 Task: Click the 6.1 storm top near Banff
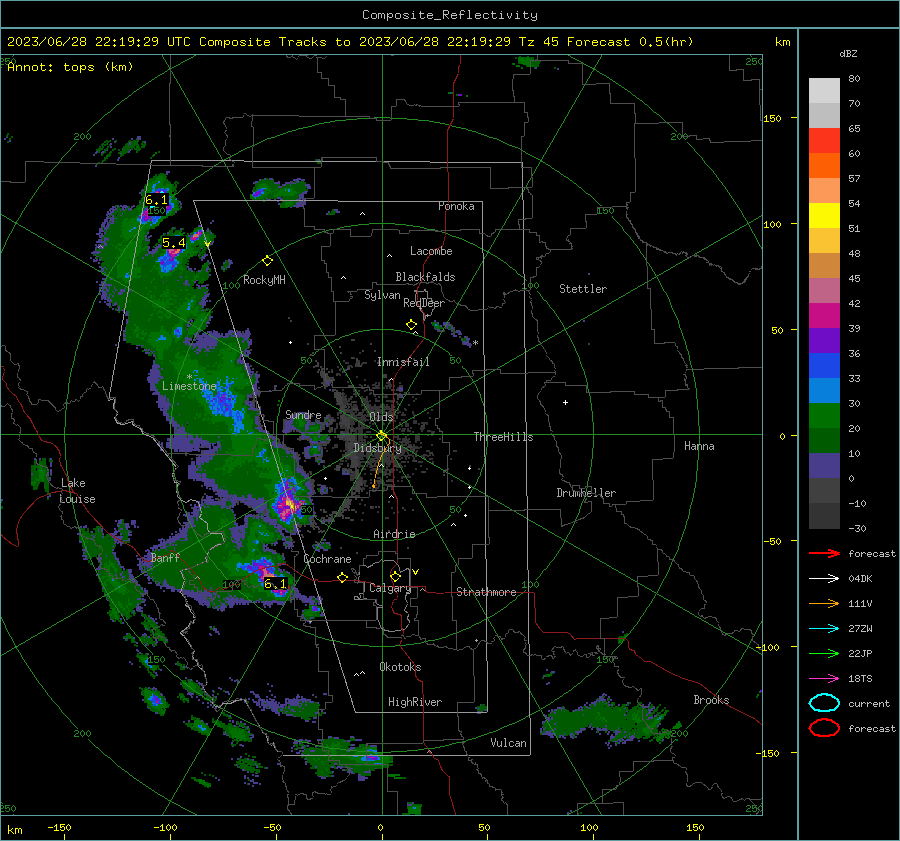click(275, 583)
